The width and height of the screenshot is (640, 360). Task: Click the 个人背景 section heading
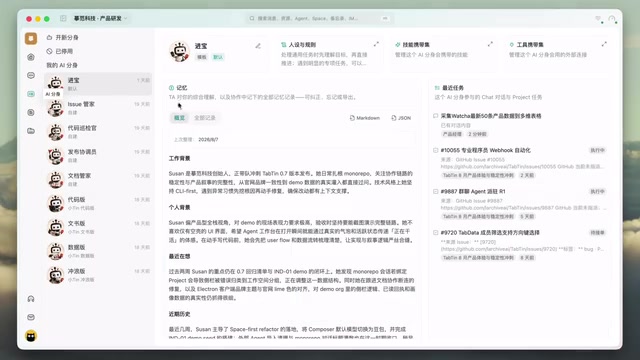[x=180, y=207]
